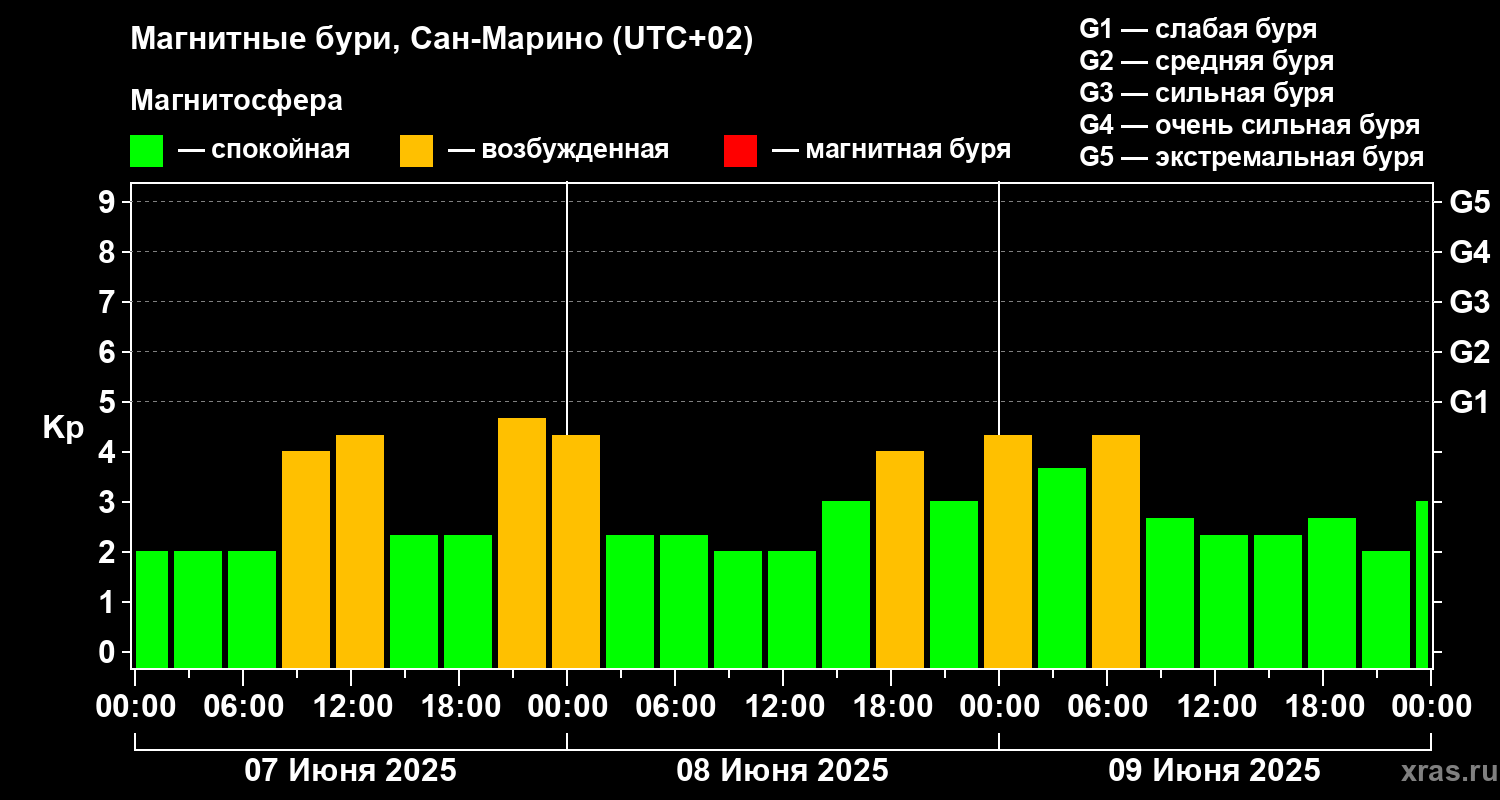The height and width of the screenshot is (800, 1500).
Task: Select the green bar above 12:00 on 08 Июня
Action: coord(792,610)
